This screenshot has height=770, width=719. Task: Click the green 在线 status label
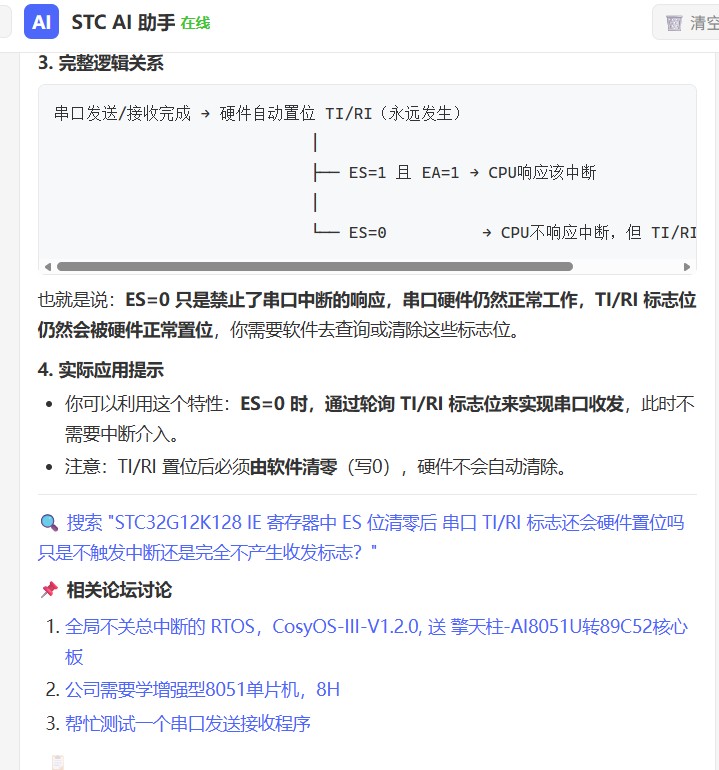pos(195,23)
